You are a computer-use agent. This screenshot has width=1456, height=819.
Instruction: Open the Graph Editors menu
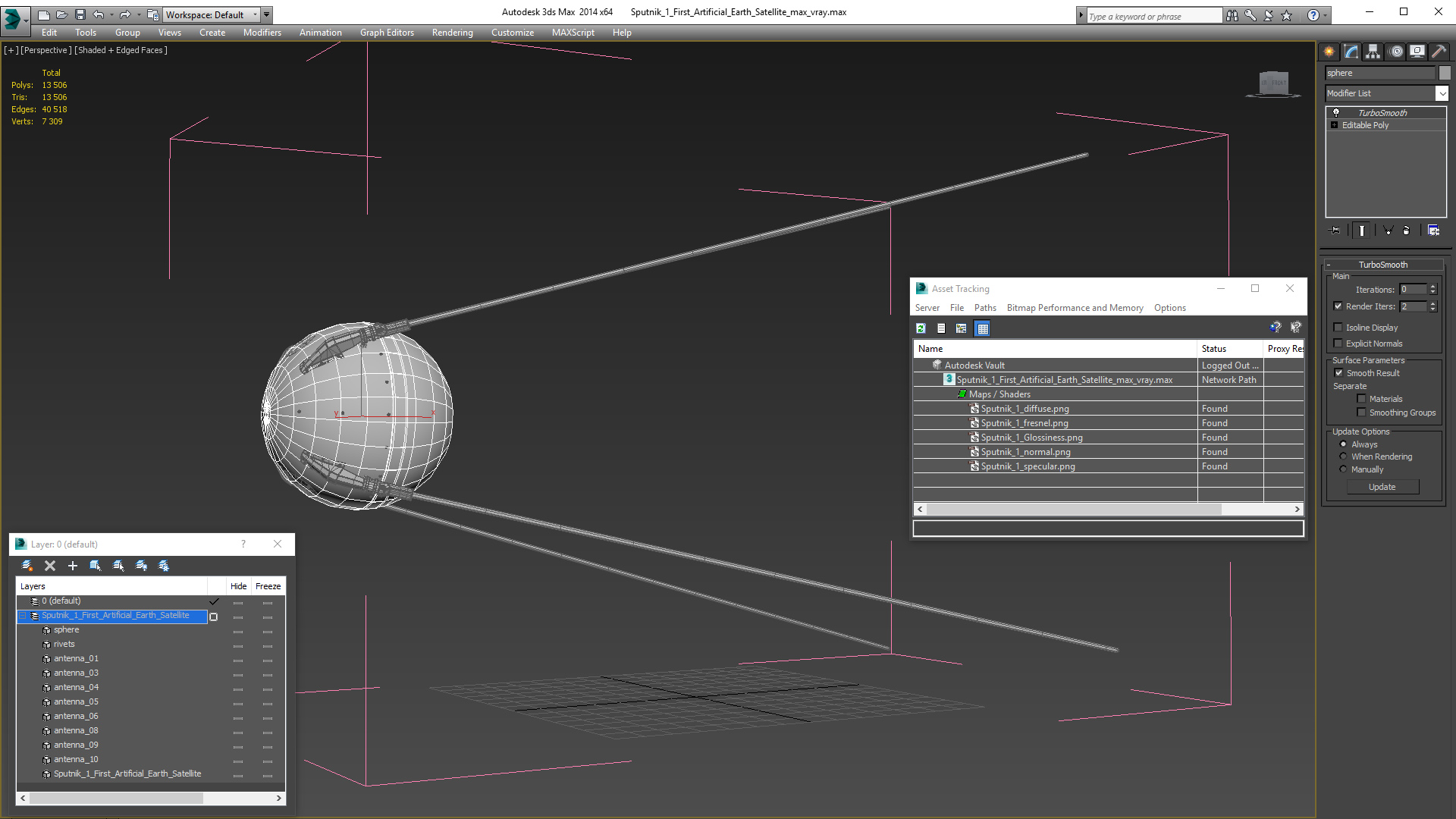tap(387, 33)
